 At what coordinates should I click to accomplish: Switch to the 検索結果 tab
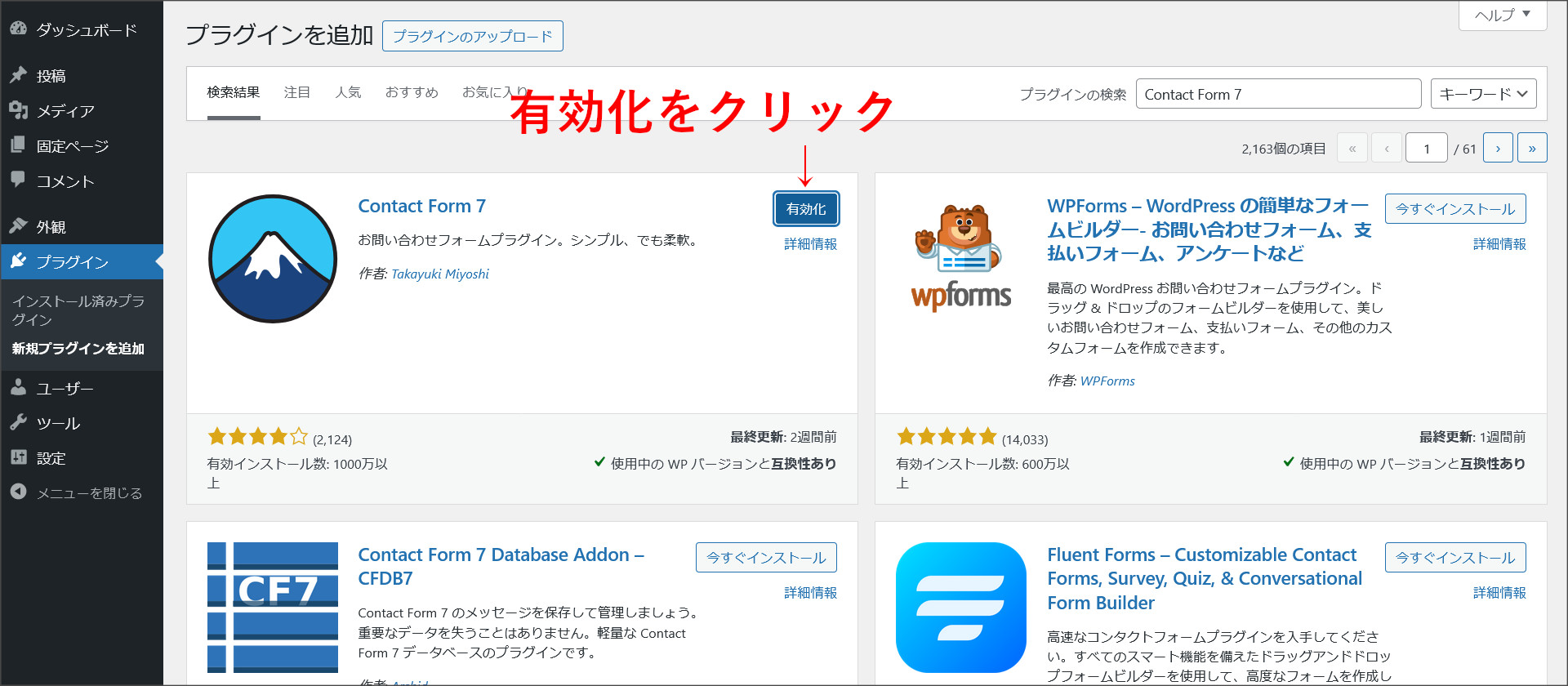(234, 93)
